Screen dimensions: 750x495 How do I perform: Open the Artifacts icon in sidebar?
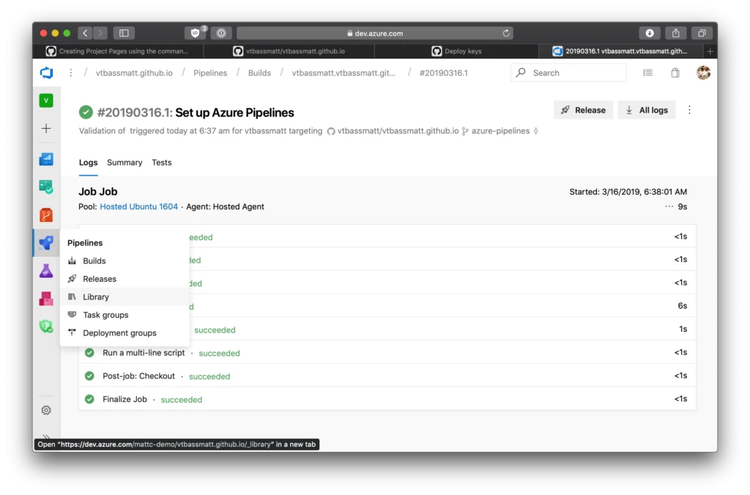[46, 299]
